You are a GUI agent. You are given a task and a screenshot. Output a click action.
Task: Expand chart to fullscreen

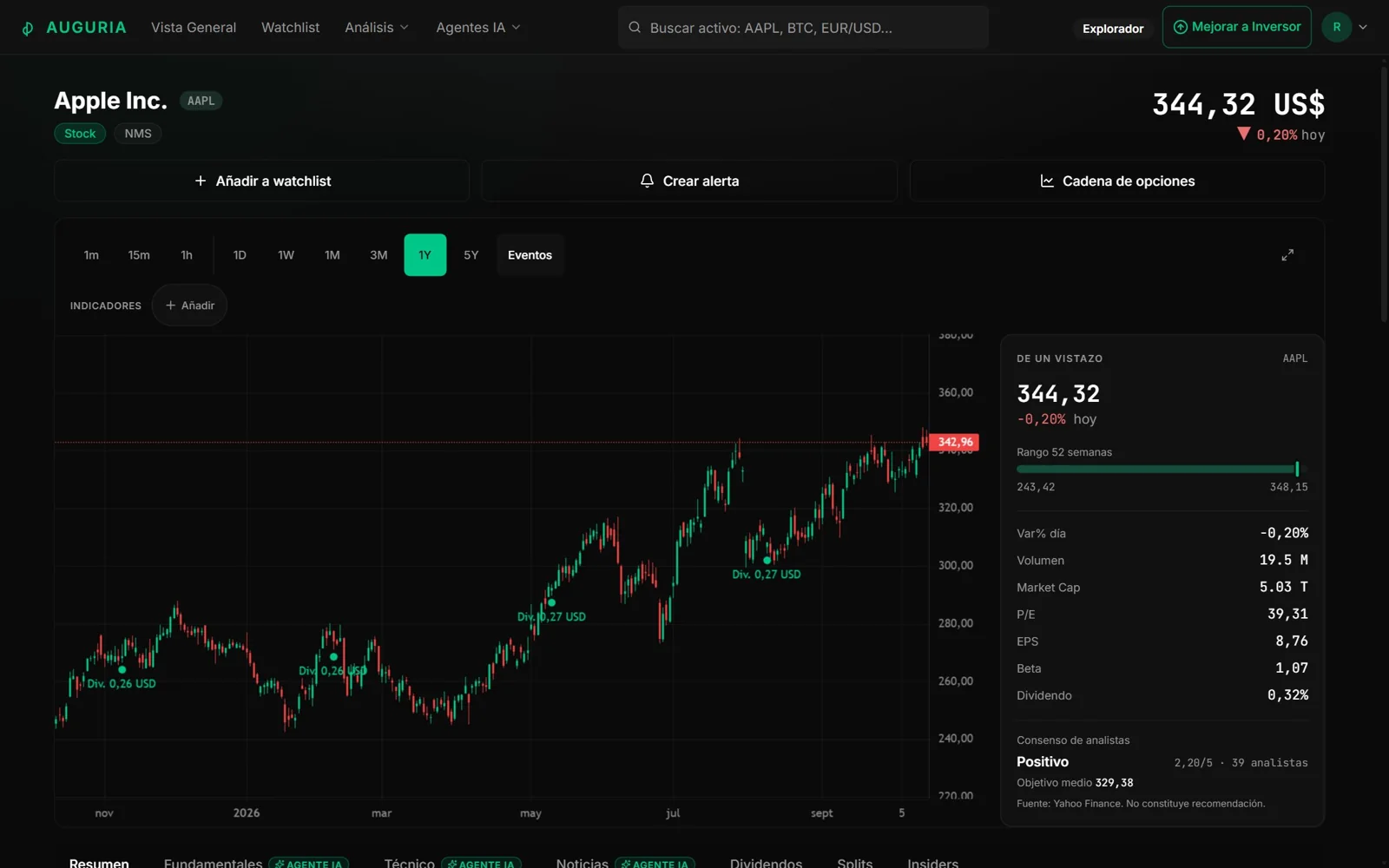[x=1287, y=255]
